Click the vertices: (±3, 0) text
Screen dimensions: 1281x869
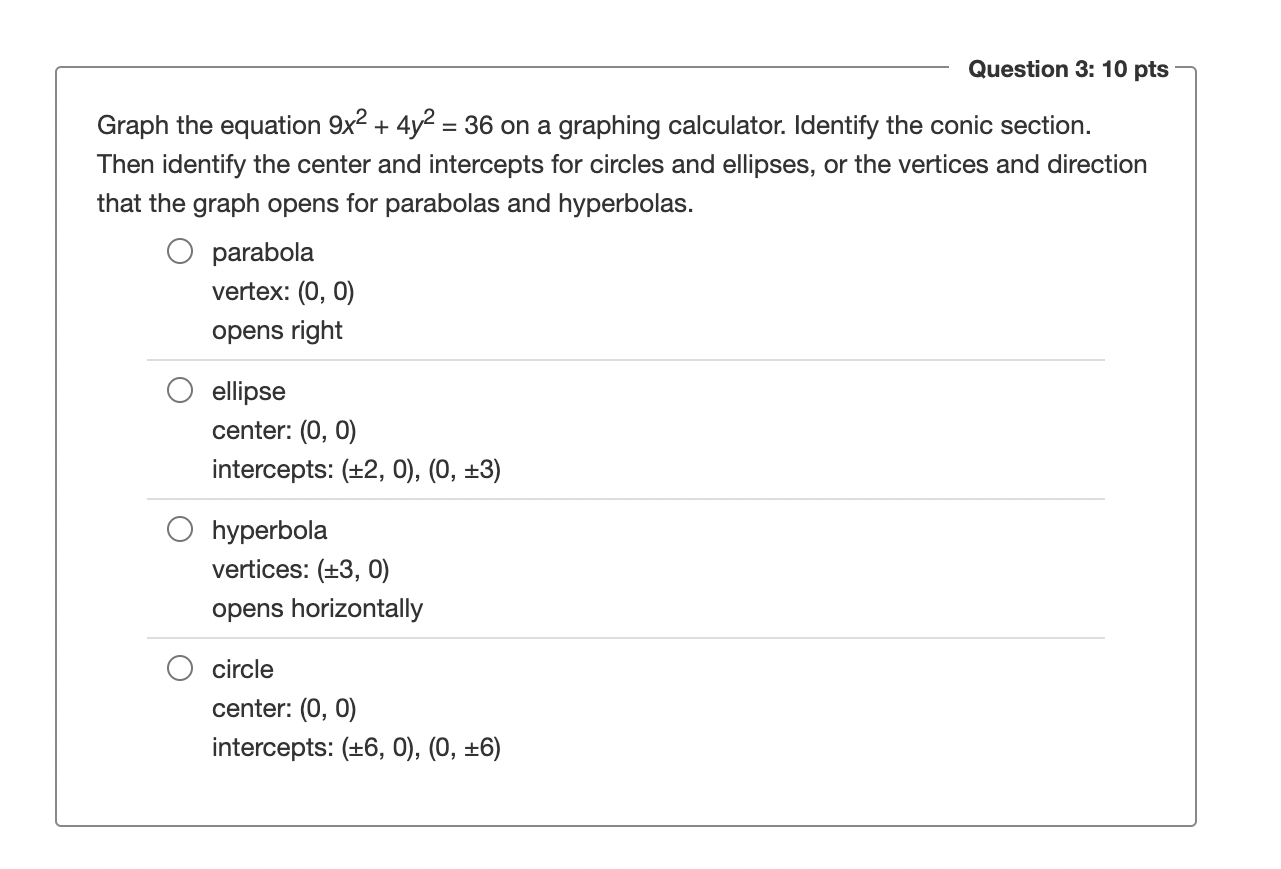point(300,569)
